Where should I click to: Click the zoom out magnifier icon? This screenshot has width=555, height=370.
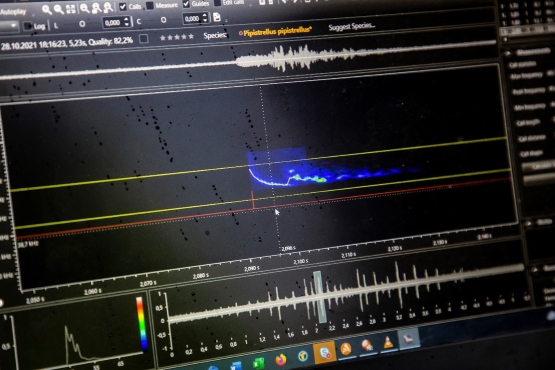(x=58, y=9)
